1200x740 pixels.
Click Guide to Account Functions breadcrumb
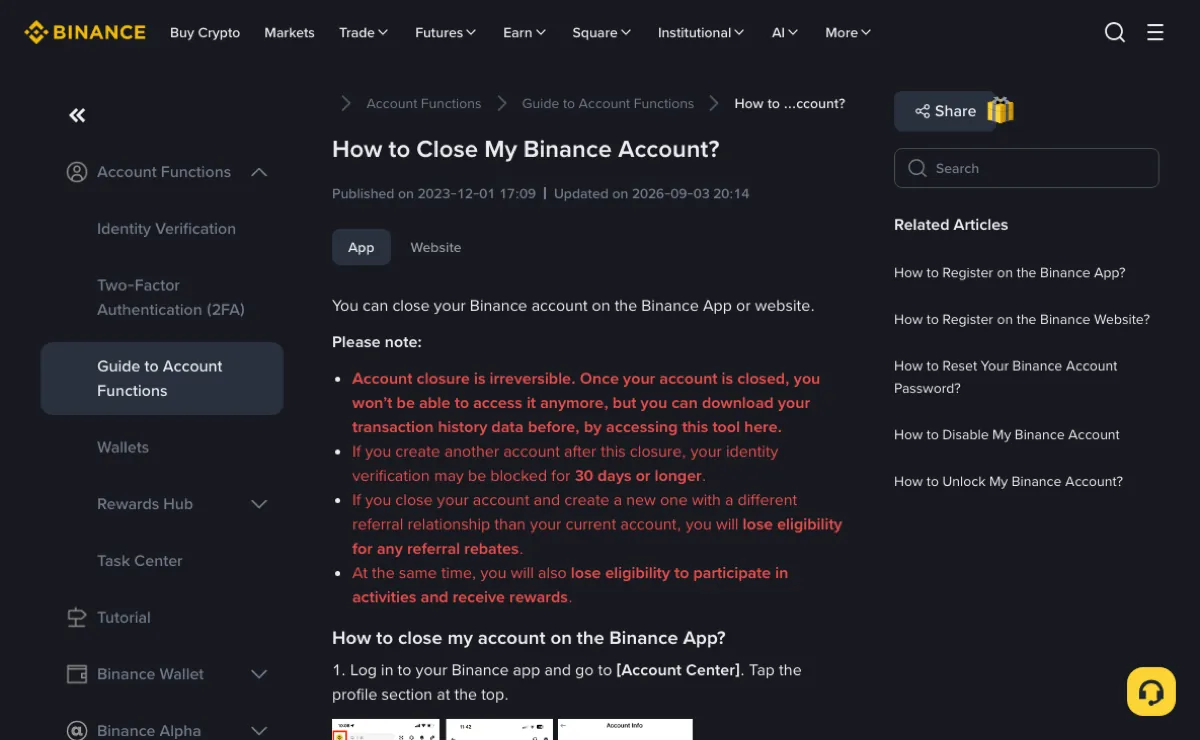pos(608,103)
